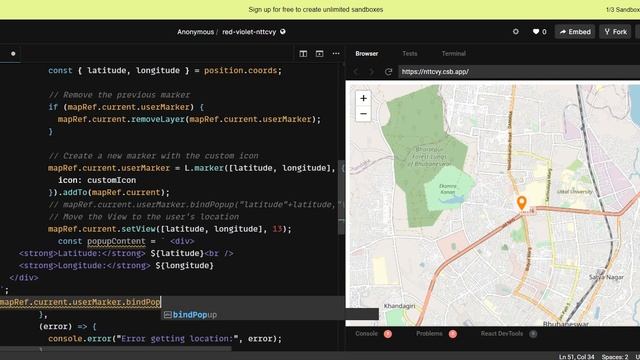Click the Ln 51, Col 34 status indicator
The image size is (640, 360).
coord(576,357)
